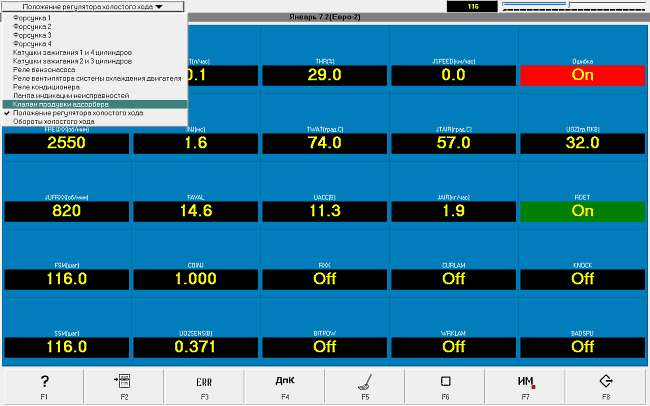Open the ERR error codes icon
The height and width of the screenshot is (406, 650).
tap(204, 382)
